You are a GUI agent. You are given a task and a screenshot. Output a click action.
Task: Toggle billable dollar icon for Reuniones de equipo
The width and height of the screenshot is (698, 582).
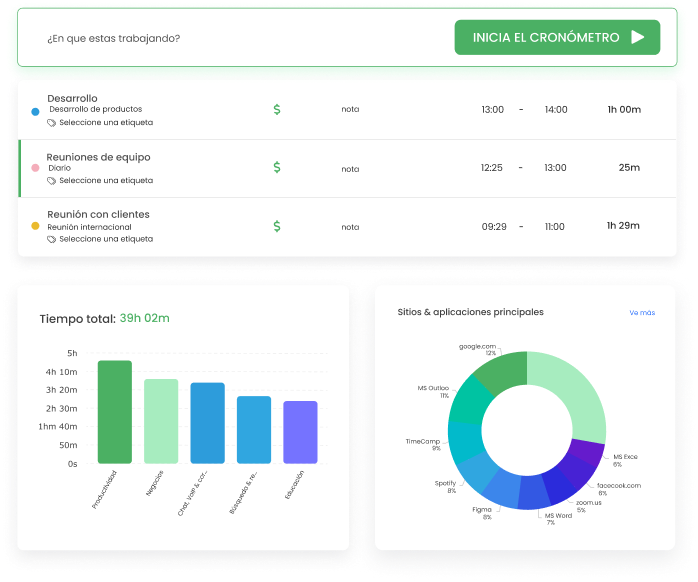tap(277, 168)
